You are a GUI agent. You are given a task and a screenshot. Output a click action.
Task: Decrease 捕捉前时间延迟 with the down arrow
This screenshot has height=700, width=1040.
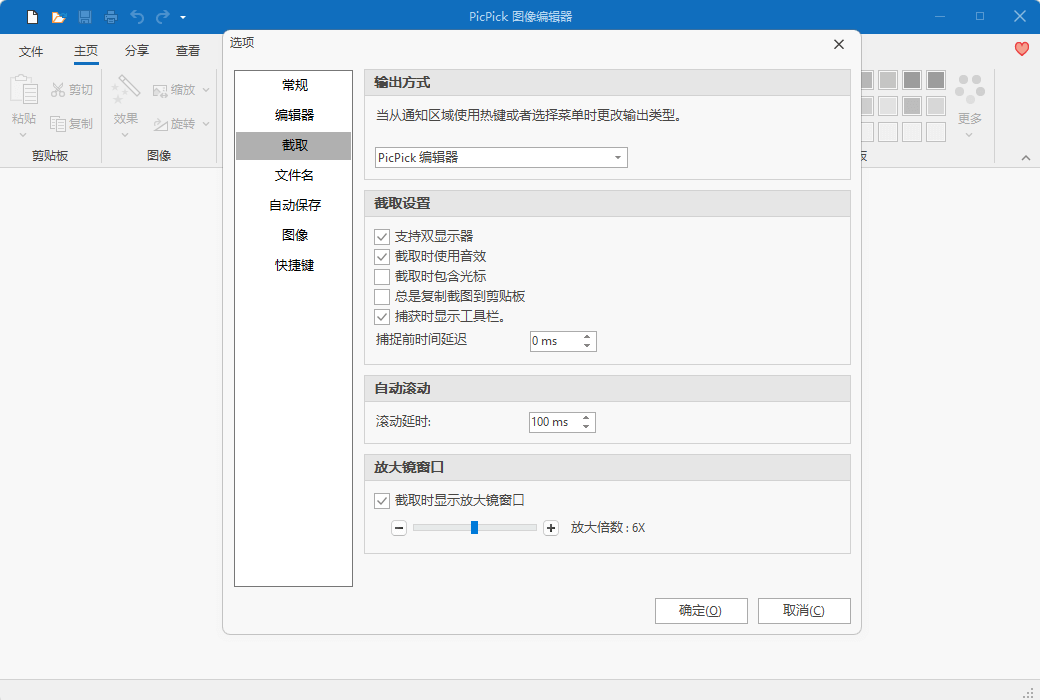587,346
